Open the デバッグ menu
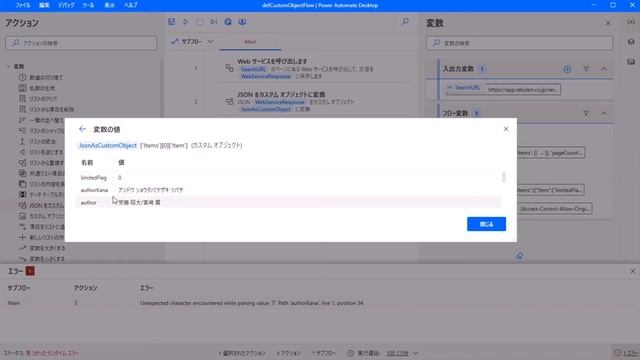 66,5
